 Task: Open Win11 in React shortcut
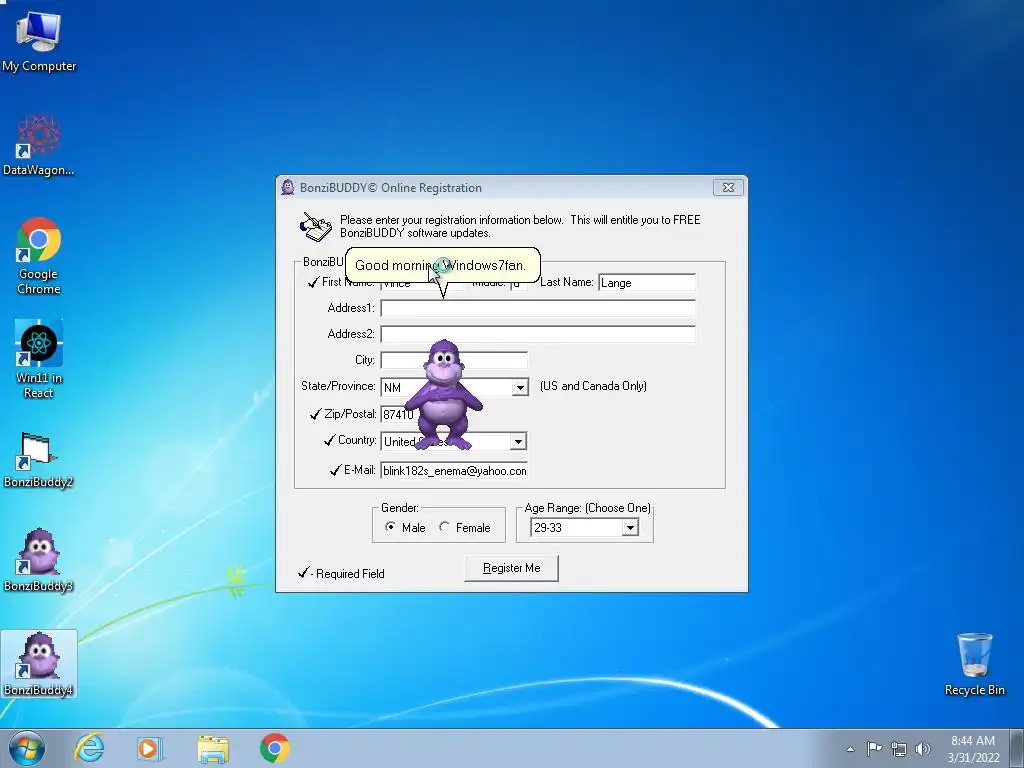[x=39, y=359]
